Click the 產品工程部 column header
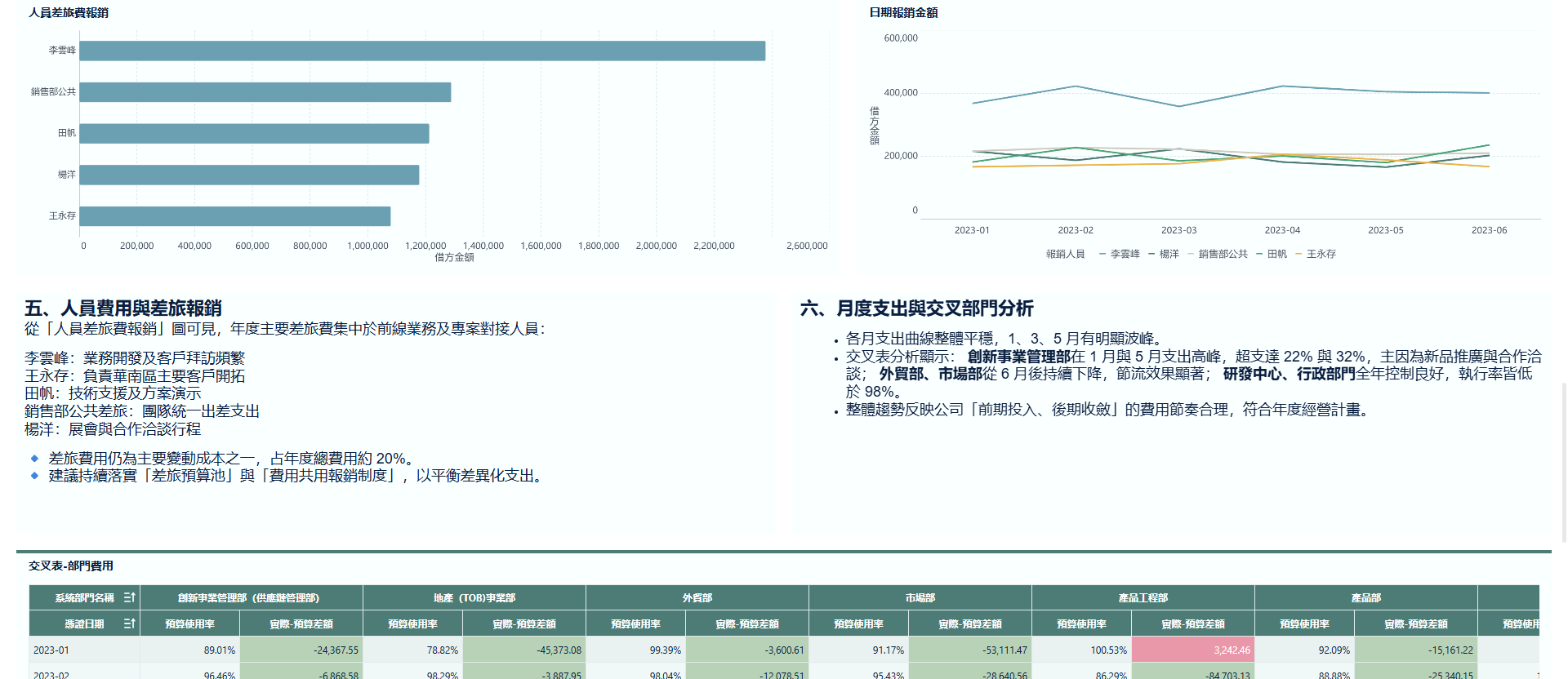The image size is (1568, 679). pyautogui.click(x=1143, y=597)
